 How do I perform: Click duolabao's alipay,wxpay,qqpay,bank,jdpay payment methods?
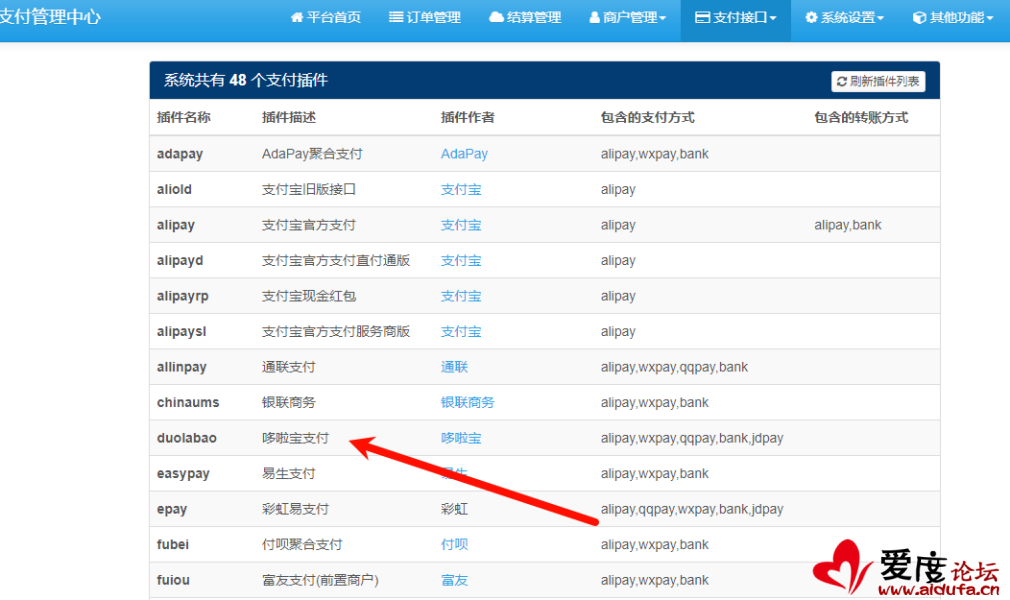[692, 438]
